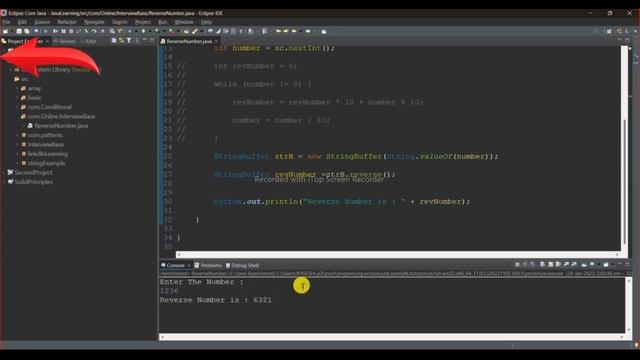640x360 pixels.
Task: Open the Source menu
Action: [42, 22]
